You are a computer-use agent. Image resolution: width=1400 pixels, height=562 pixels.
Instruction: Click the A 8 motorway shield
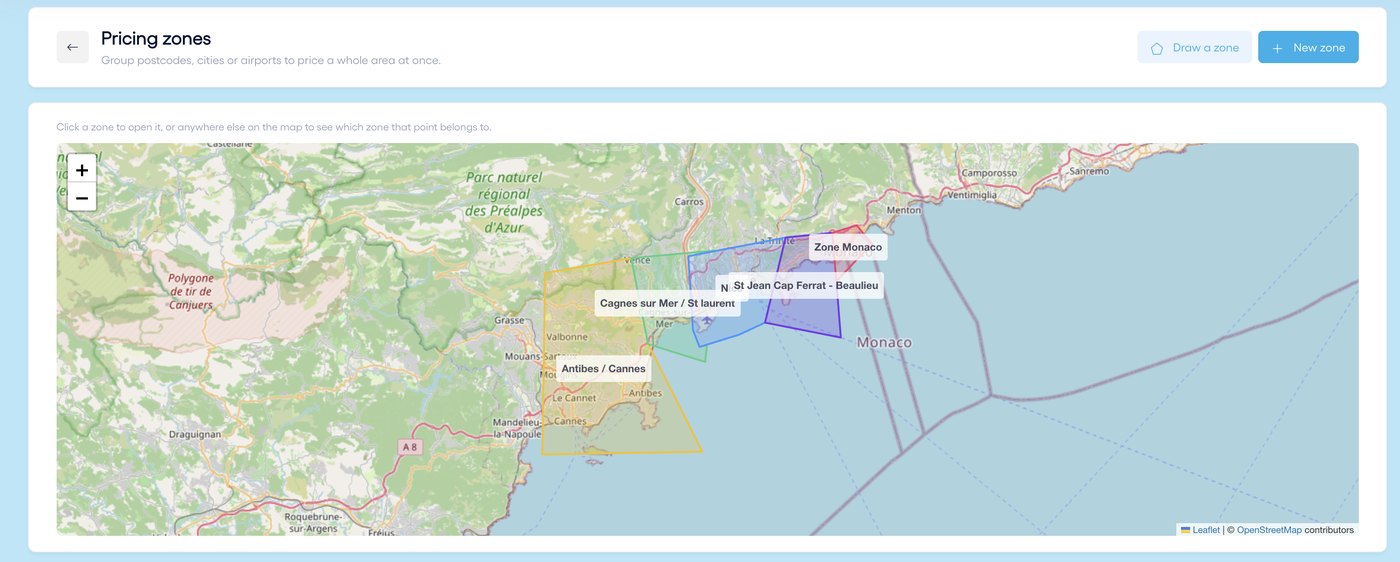408,446
